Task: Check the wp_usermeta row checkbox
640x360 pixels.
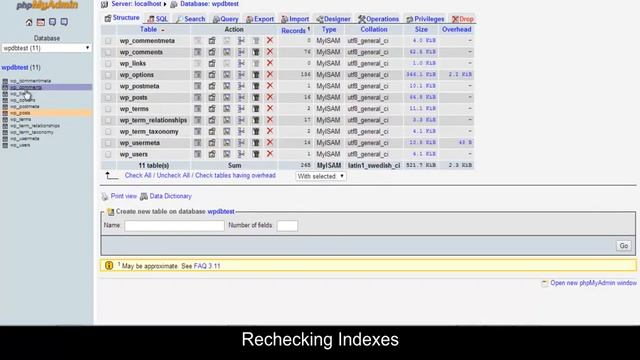Action: (x=108, y=143)
